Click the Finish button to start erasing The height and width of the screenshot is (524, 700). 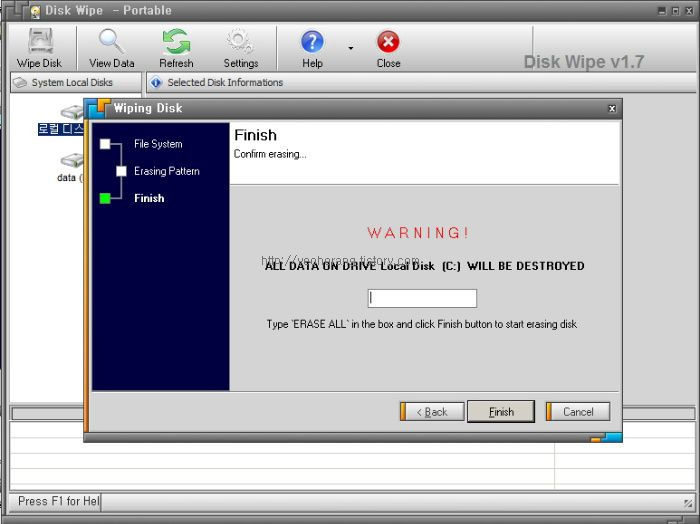coord(501,412)
